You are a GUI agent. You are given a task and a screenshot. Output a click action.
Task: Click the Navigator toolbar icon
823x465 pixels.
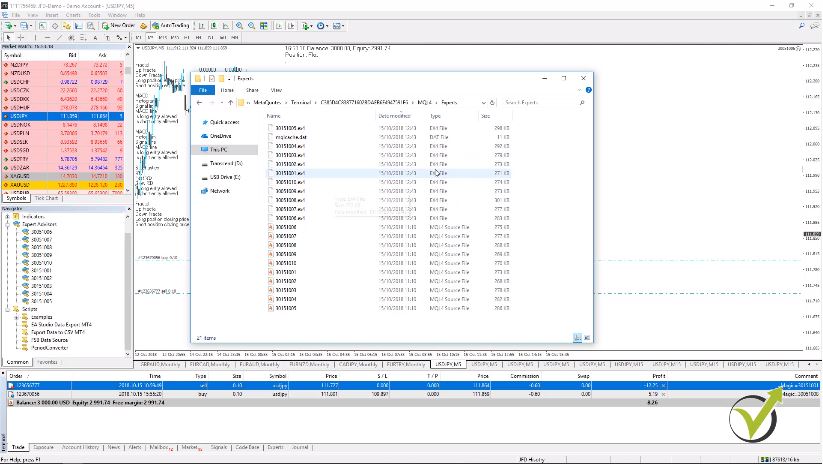pyautogui.click(x=66, y=25)
